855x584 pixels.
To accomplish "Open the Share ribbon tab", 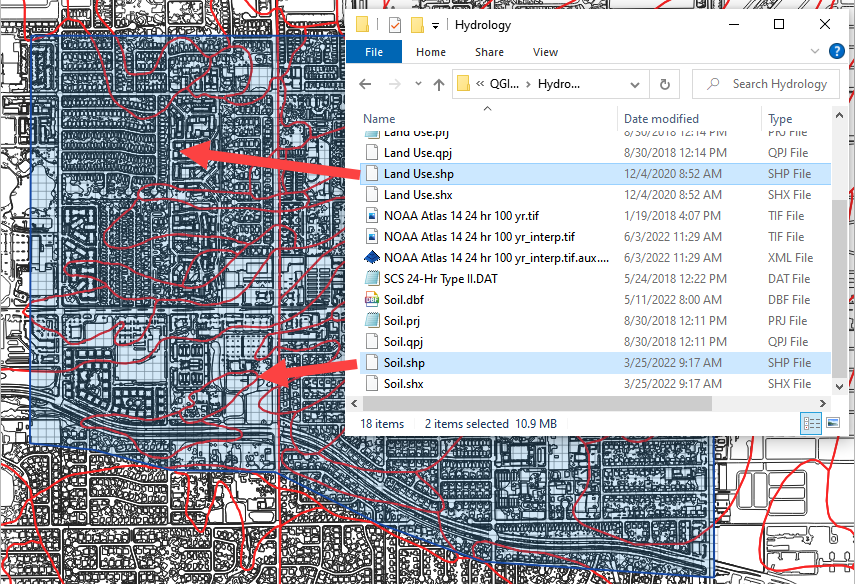I will pyautogui.click(x=489, y=52).
